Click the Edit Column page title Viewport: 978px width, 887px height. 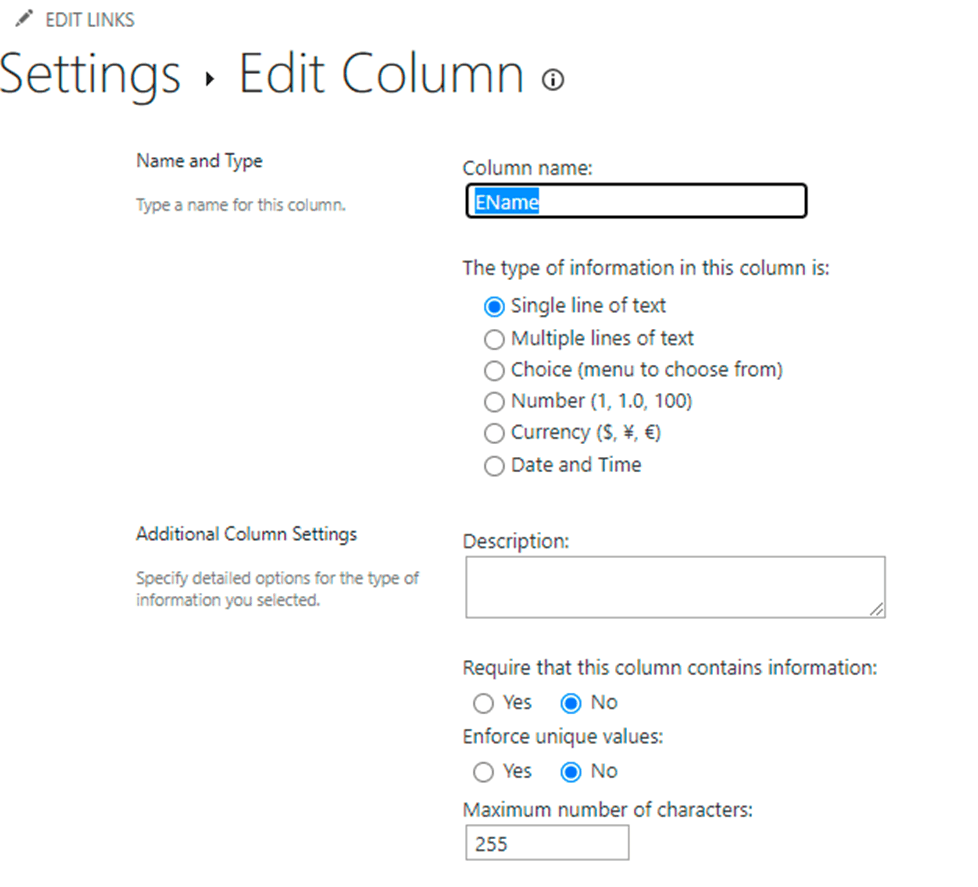[x=381, y=74]
